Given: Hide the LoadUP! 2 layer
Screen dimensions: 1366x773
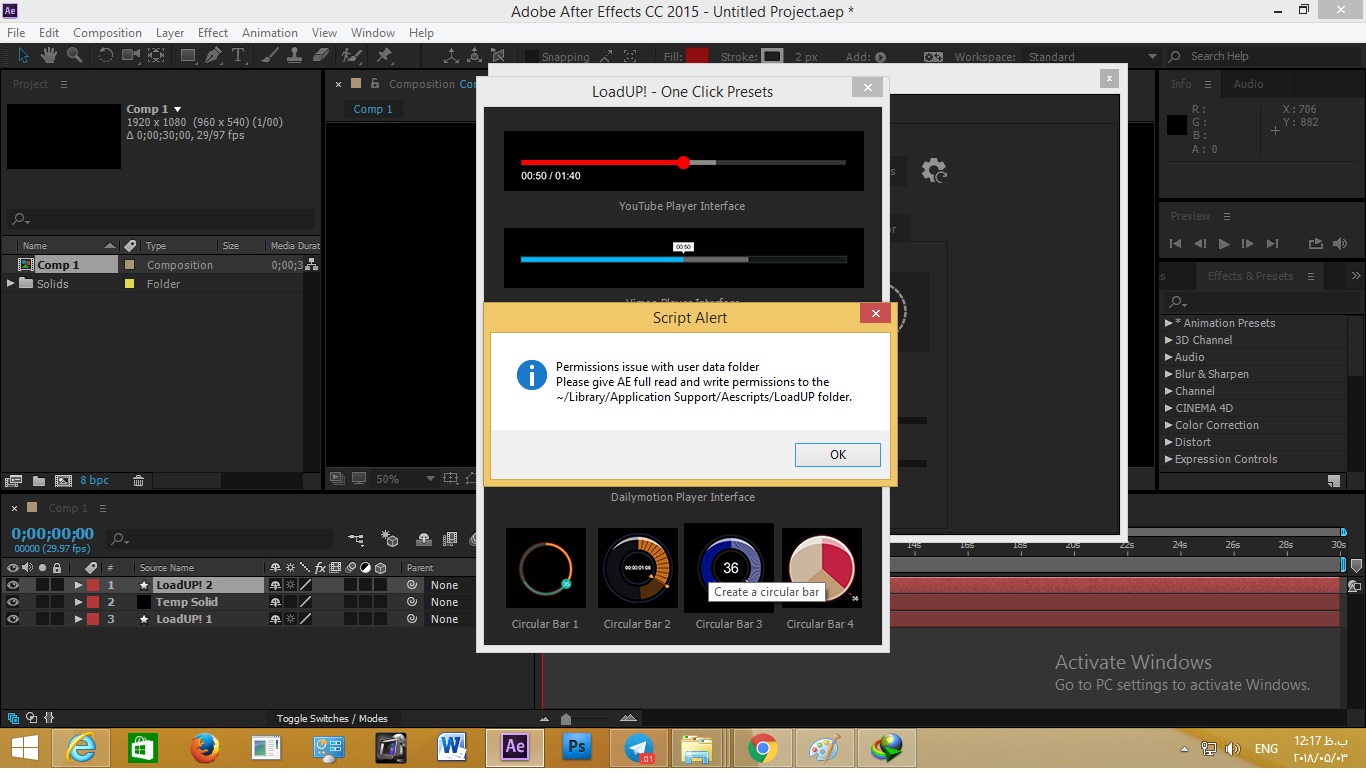Looking at the screenshot, I should [13, 585].
